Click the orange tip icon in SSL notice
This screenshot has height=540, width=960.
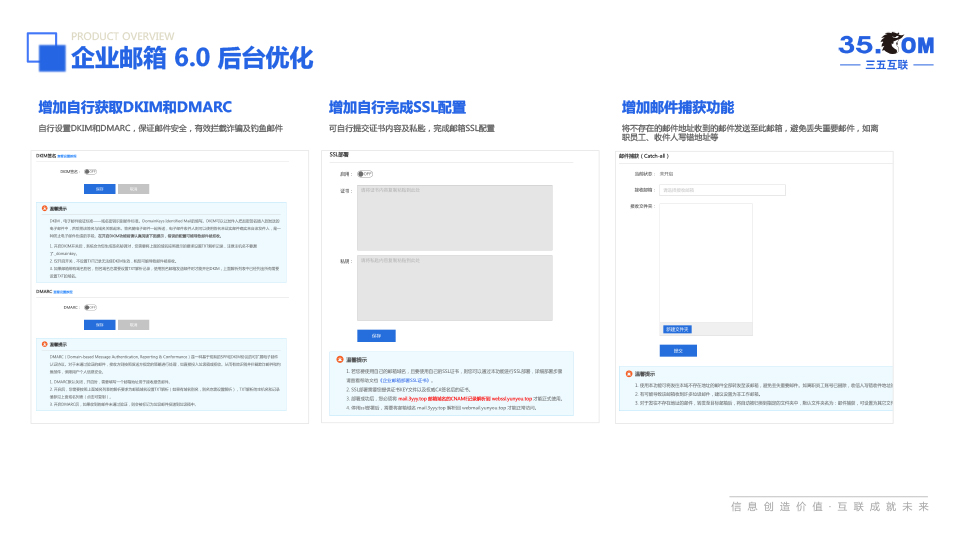pyautogui.click(x=340, y=359)
